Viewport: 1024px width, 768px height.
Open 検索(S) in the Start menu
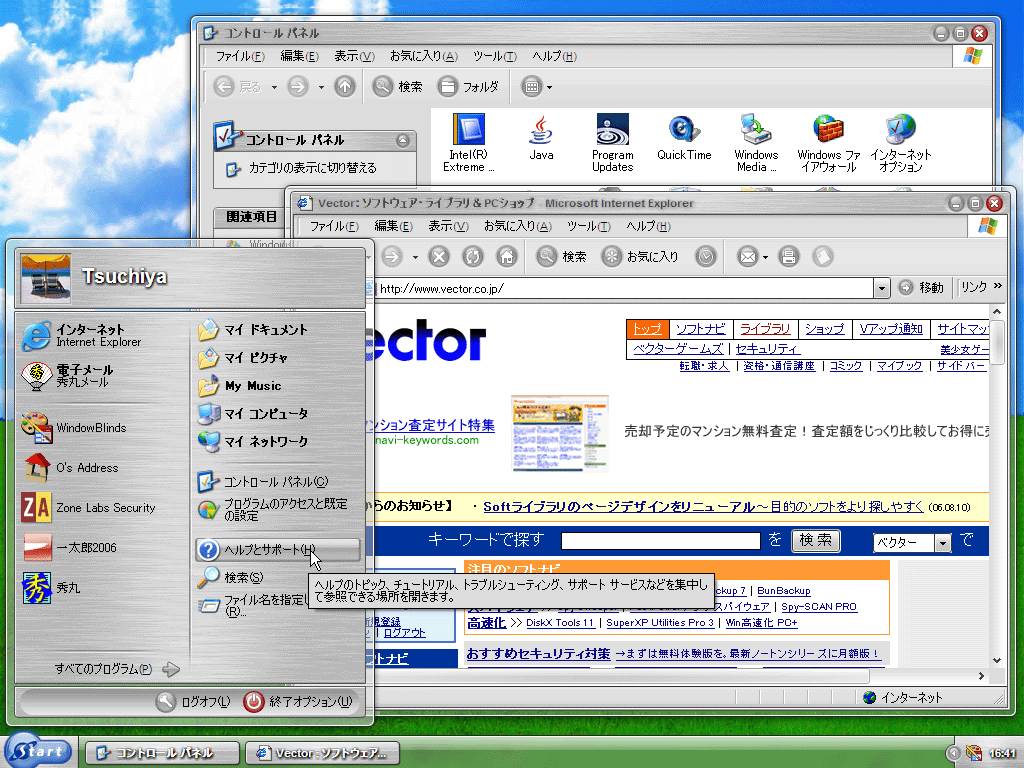(231, 577)
